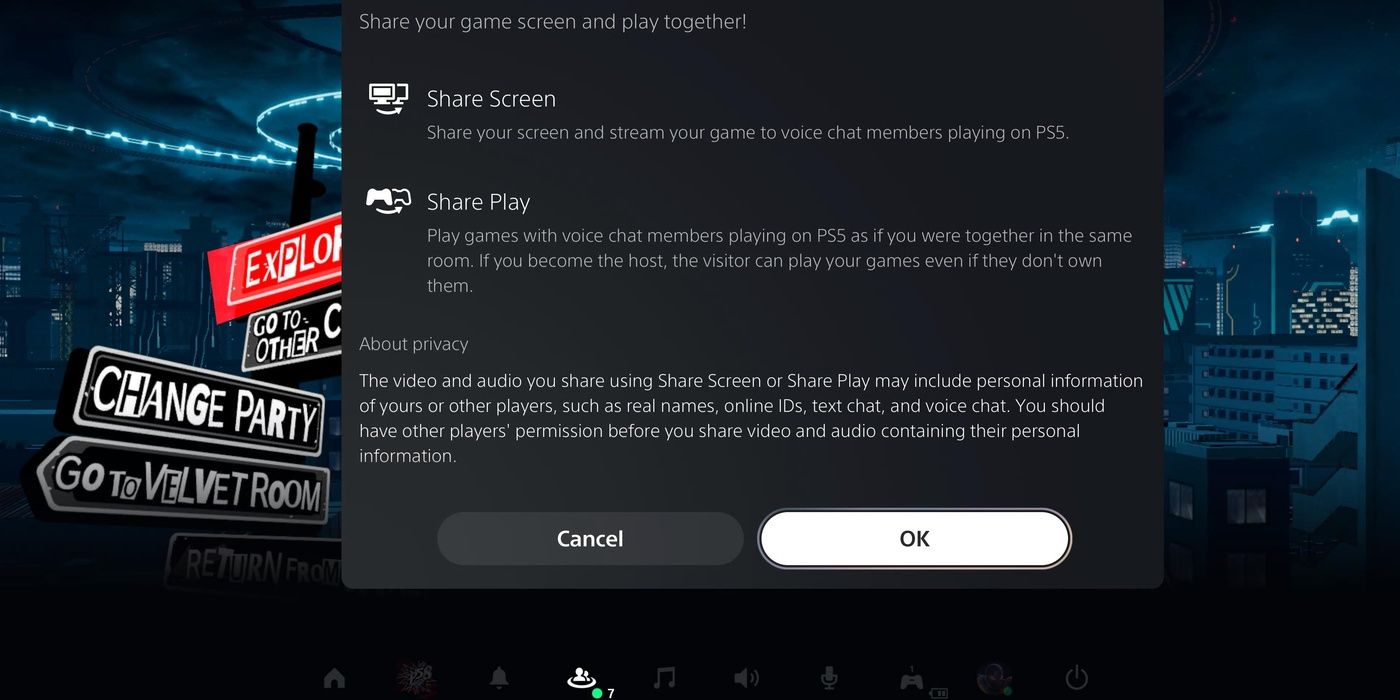
Task: Click the About privacy label
Action: click(x=414, y=344)
